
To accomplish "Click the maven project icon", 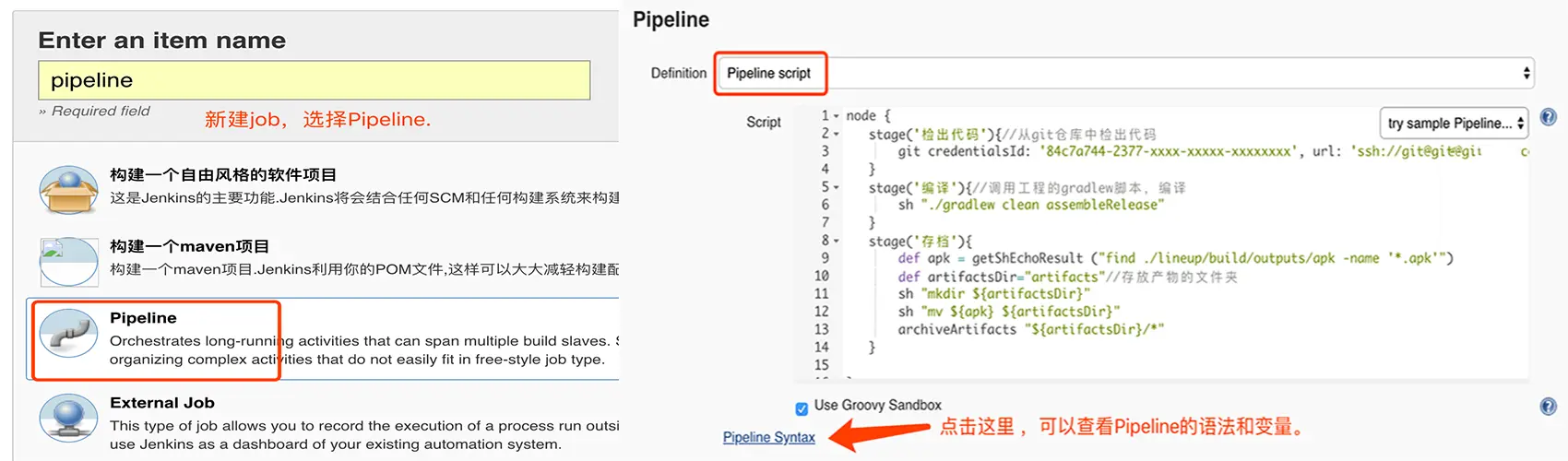I will 69,262.
